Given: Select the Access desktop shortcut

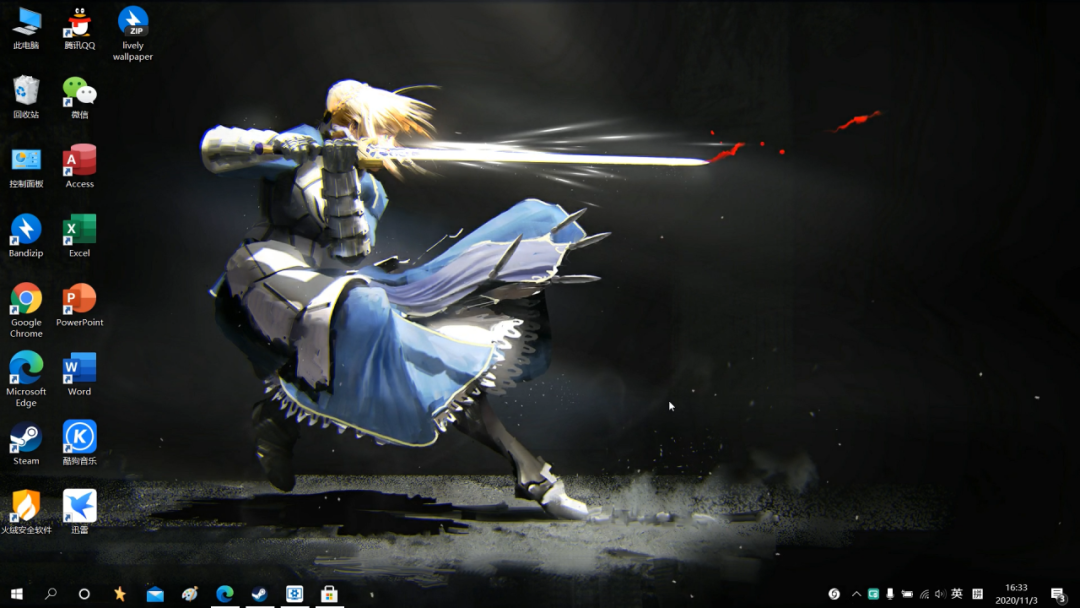Looking at the screenshot, I should point(79,166).
